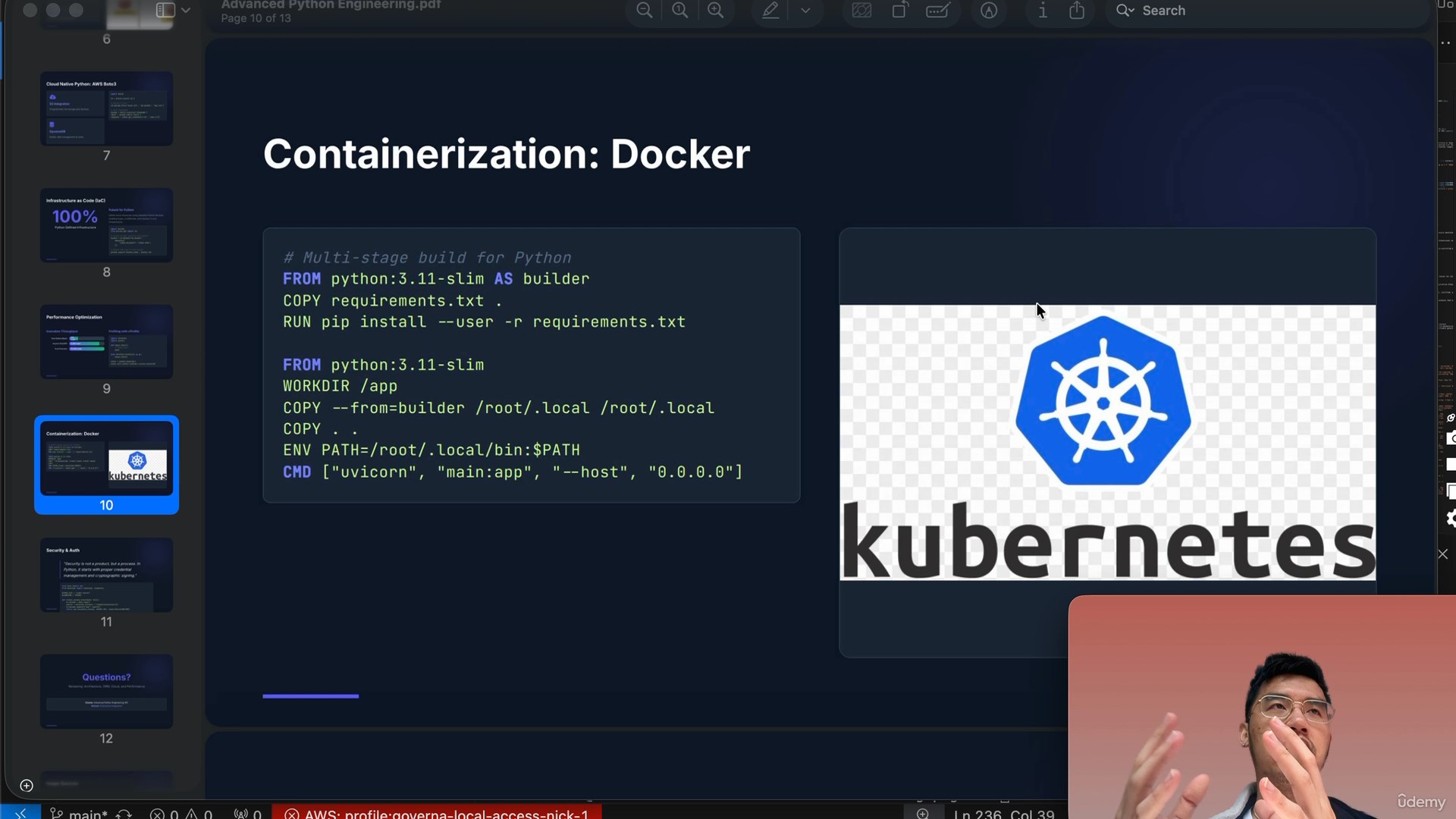Click the 'ENV PATH' code line
The image size is (1456, 819).
click(431, 450)
